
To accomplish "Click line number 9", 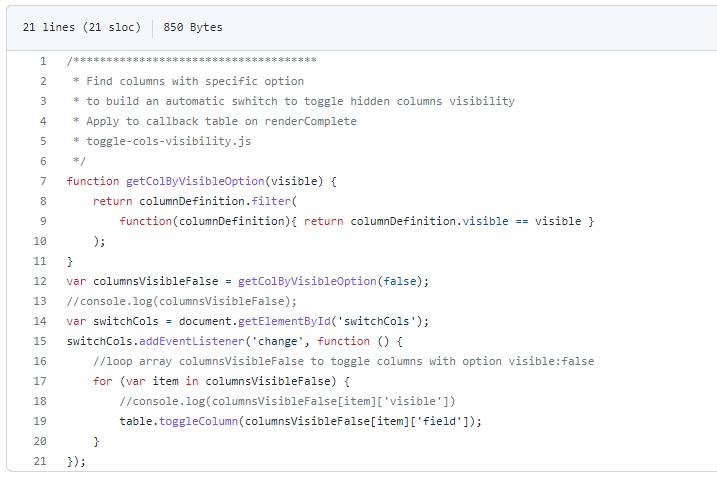I will tap(43, 221).
